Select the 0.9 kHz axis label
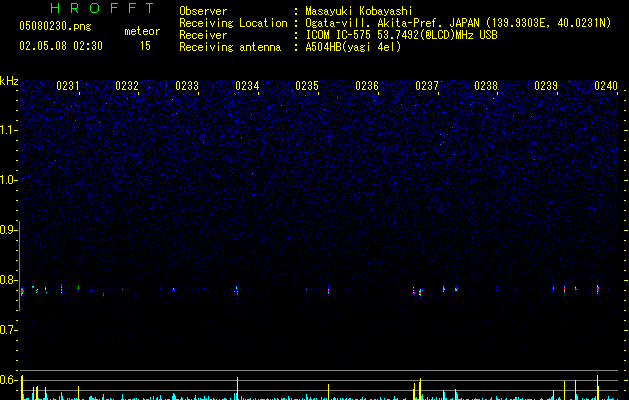Viewport: 629px width, 400px height. click(8, 230)
